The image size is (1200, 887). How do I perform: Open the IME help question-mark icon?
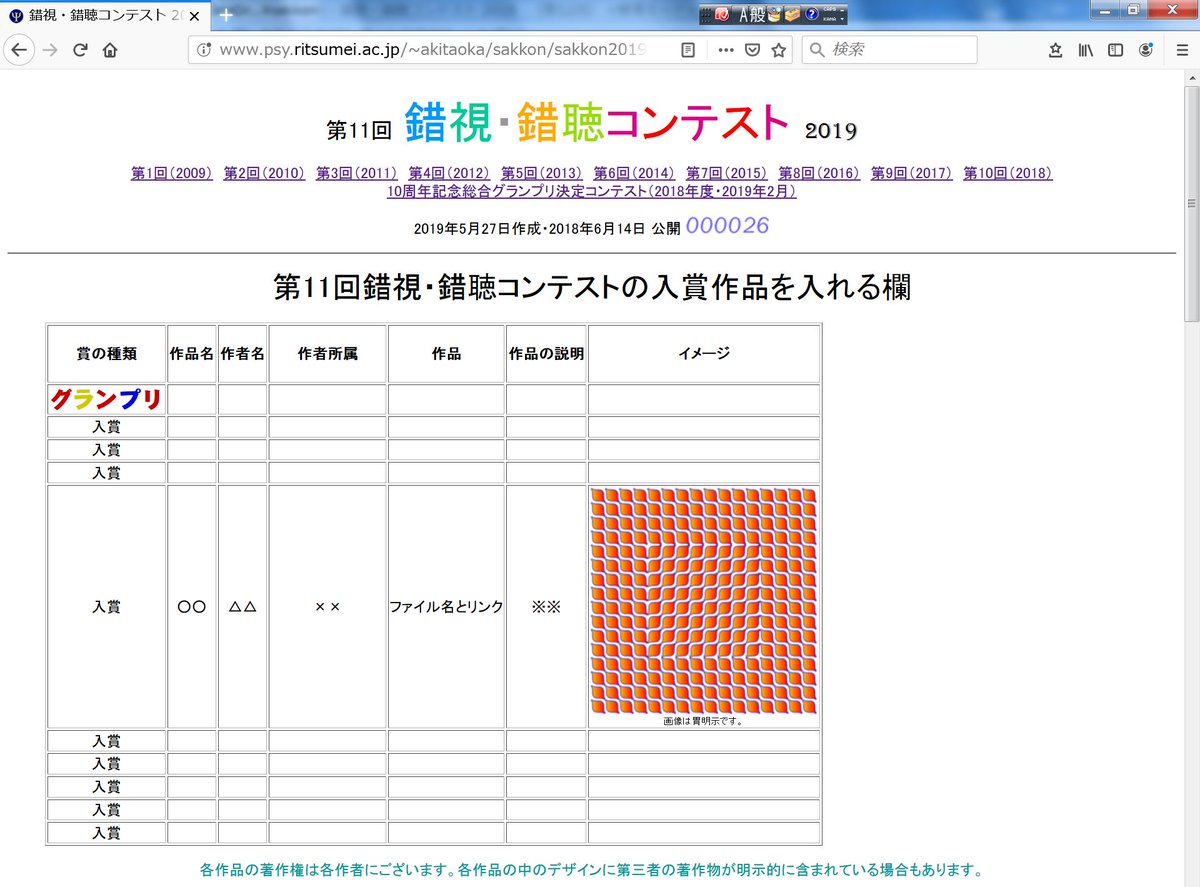[x=811, y=15]
